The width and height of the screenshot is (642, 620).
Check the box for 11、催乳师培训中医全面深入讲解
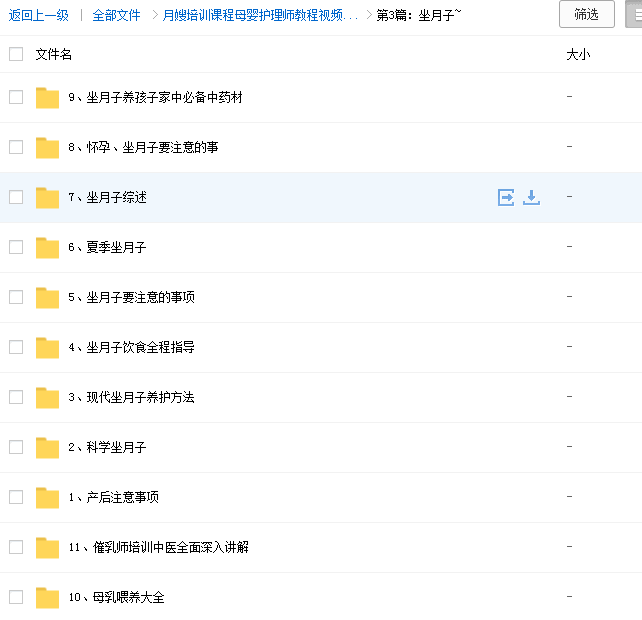[16, 547]
